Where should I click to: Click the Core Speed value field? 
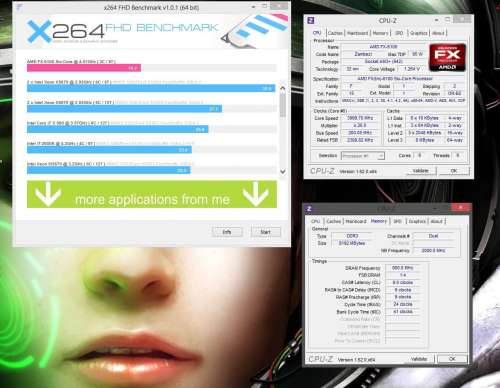[x=360, y=118]
